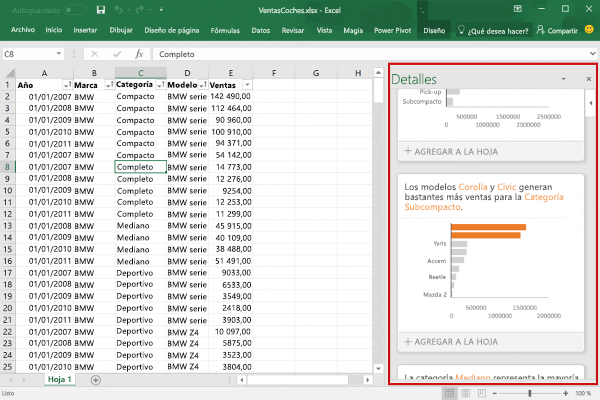Click the Compartir button
The width and height of the screenshot is (600, 400).
coord(557,31)
